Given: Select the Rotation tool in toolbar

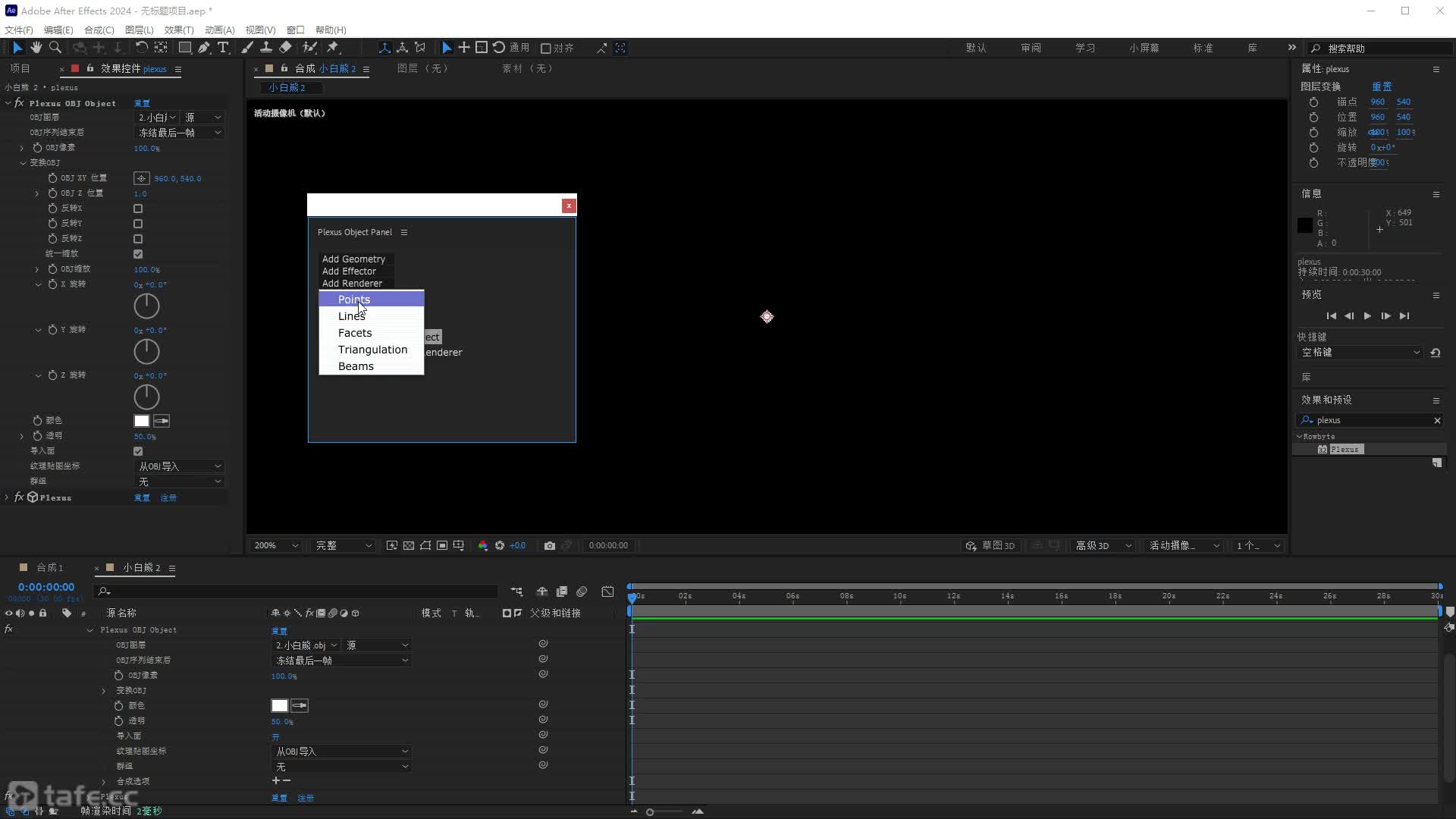Looking at the screenshot, I should click(141, 48).
